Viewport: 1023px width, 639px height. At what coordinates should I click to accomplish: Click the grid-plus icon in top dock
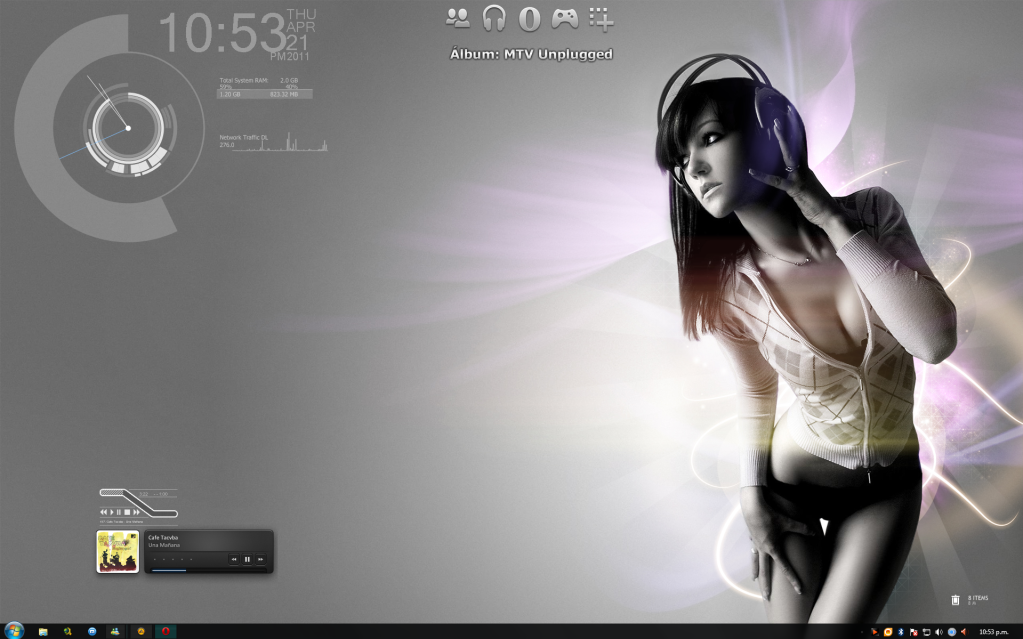pos(601,19)
